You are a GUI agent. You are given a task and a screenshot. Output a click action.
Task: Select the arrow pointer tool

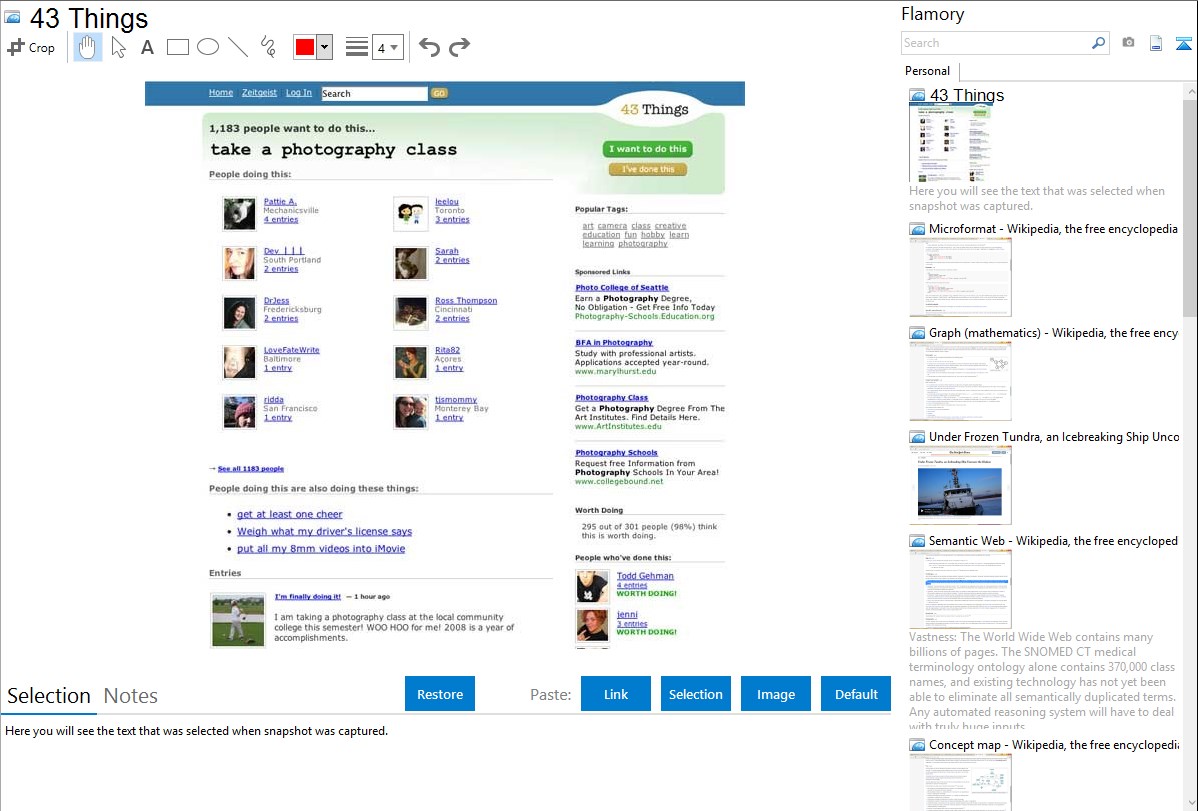tap(118, 47)
